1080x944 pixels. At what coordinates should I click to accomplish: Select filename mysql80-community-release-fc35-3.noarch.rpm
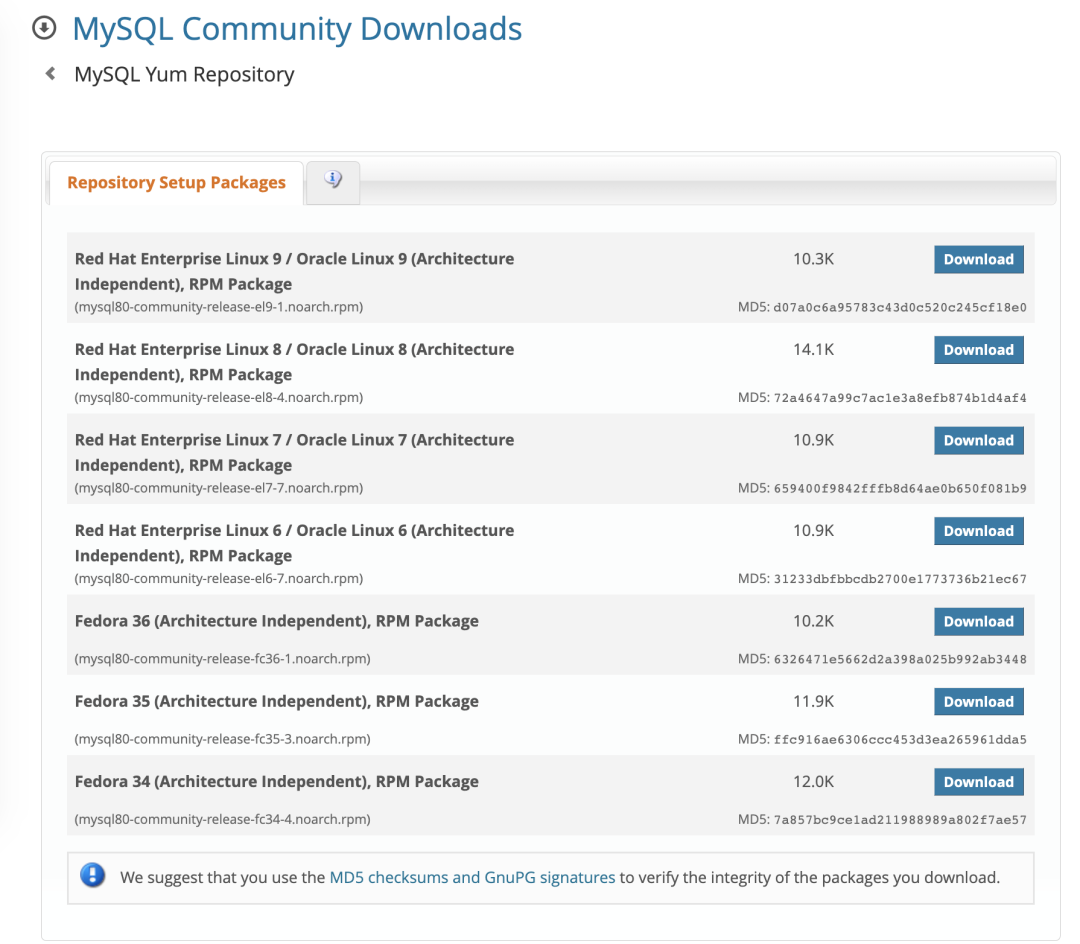pyautogui.click(x=222, y=740)
